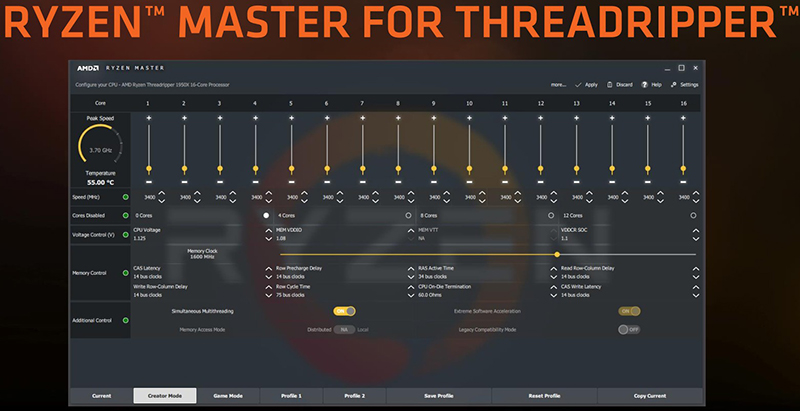Click the more... option in header
This screenshot has height=411, width=800.
coord(558,85)
